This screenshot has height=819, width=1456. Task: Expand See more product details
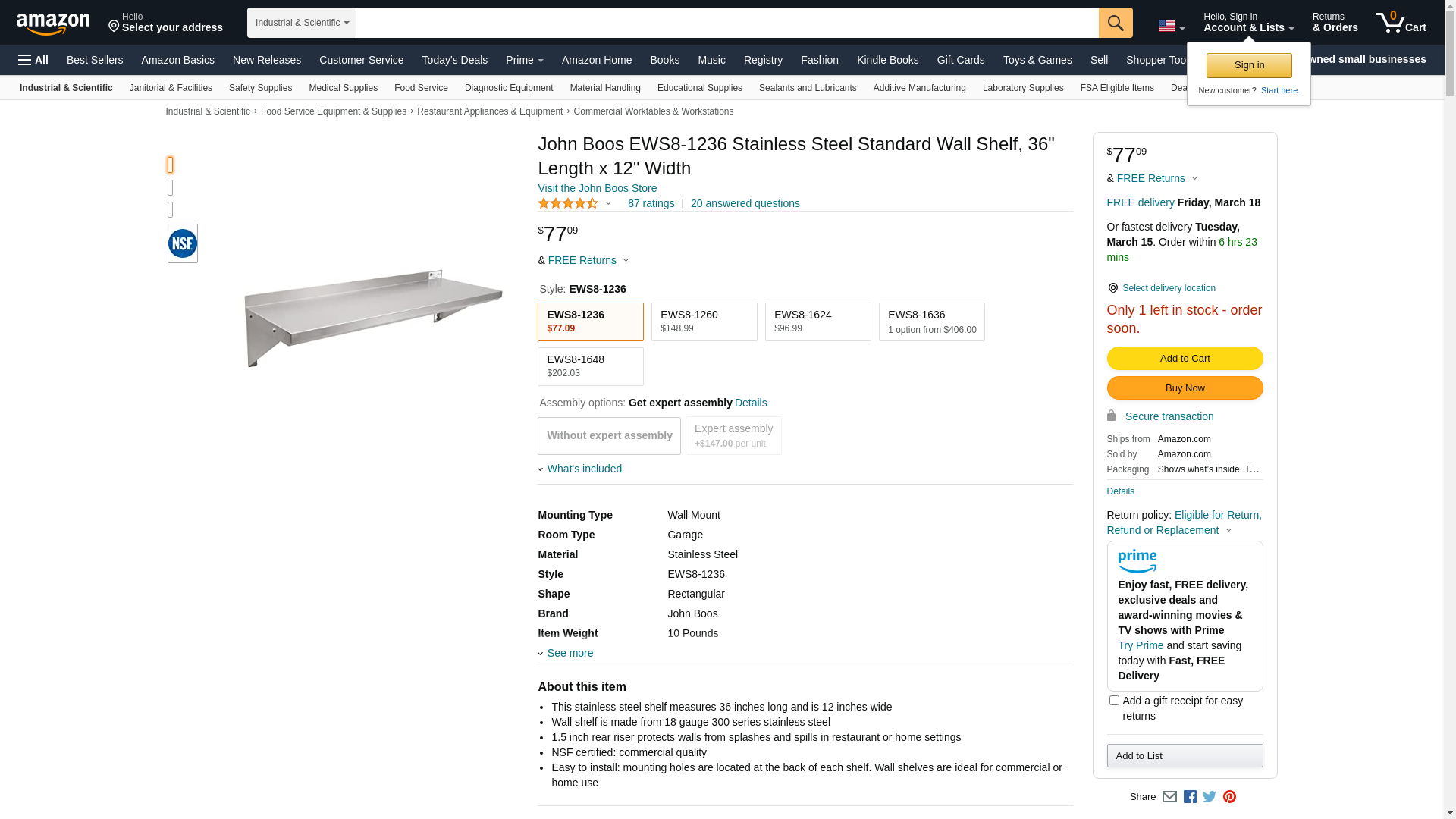coord(570,653)
